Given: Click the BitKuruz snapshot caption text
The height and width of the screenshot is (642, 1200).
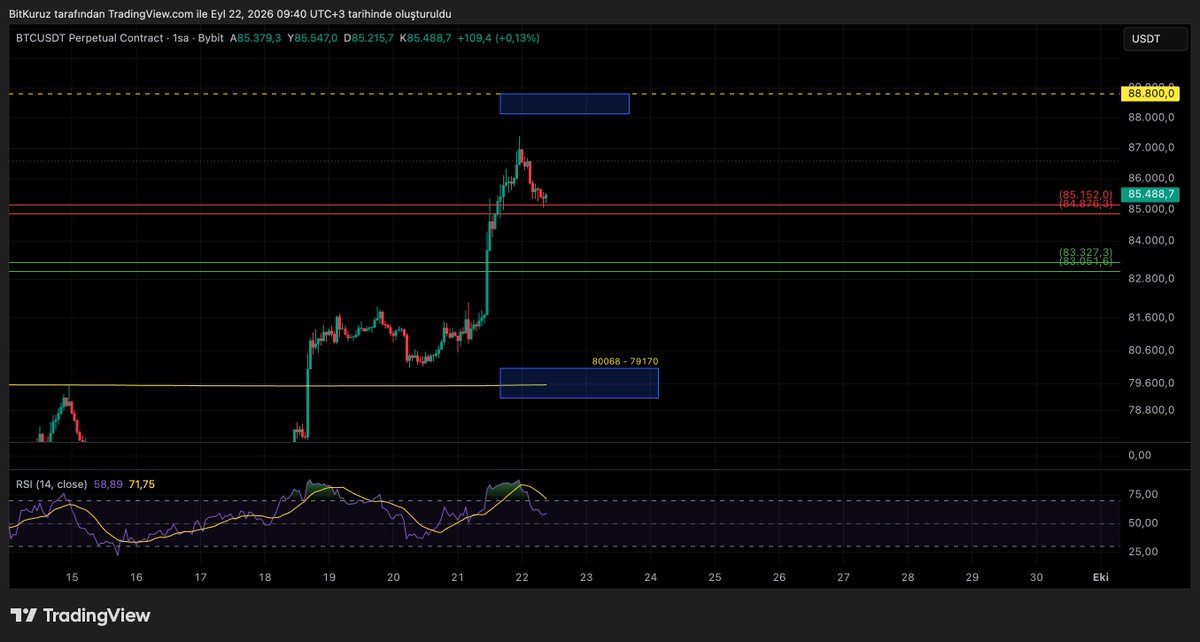Looking at the screenshot, I should (230, 12).
